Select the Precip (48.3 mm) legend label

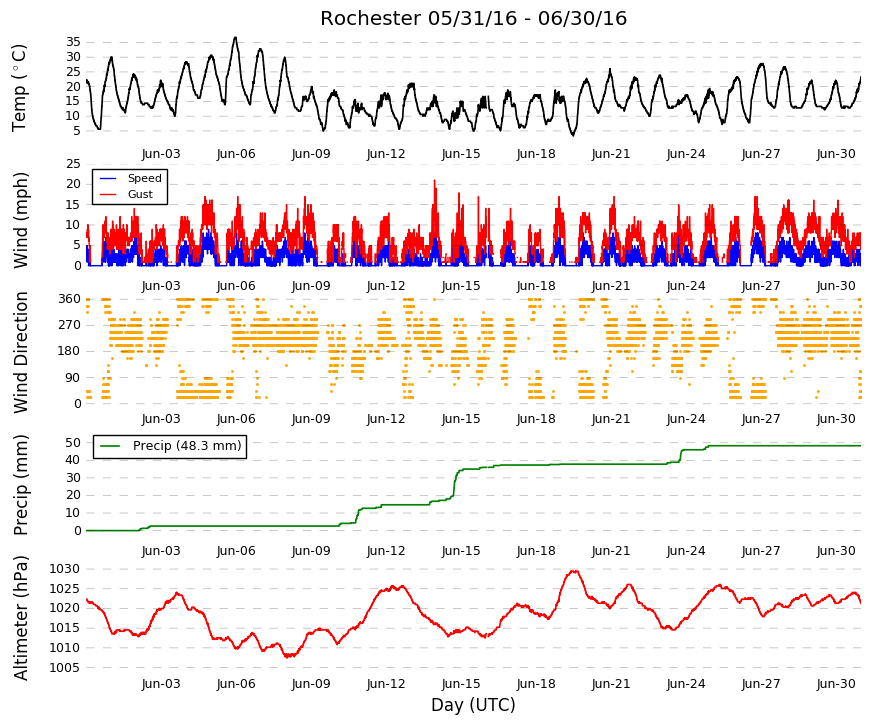click(187, 446)
